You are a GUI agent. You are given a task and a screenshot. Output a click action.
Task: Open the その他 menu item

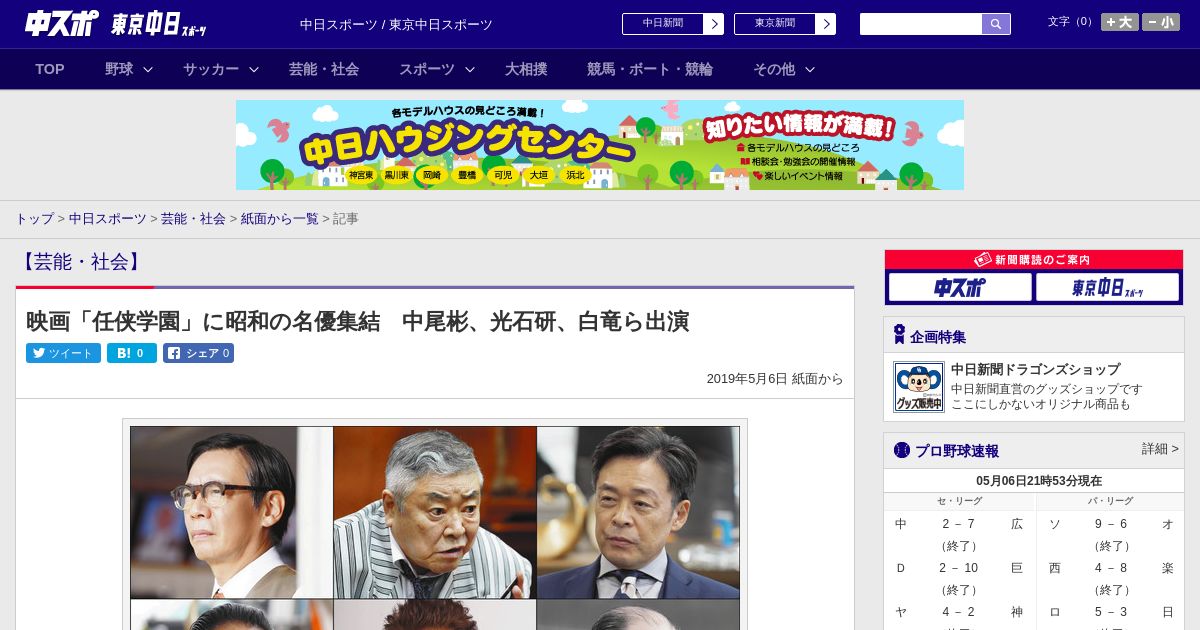point(774,69)
